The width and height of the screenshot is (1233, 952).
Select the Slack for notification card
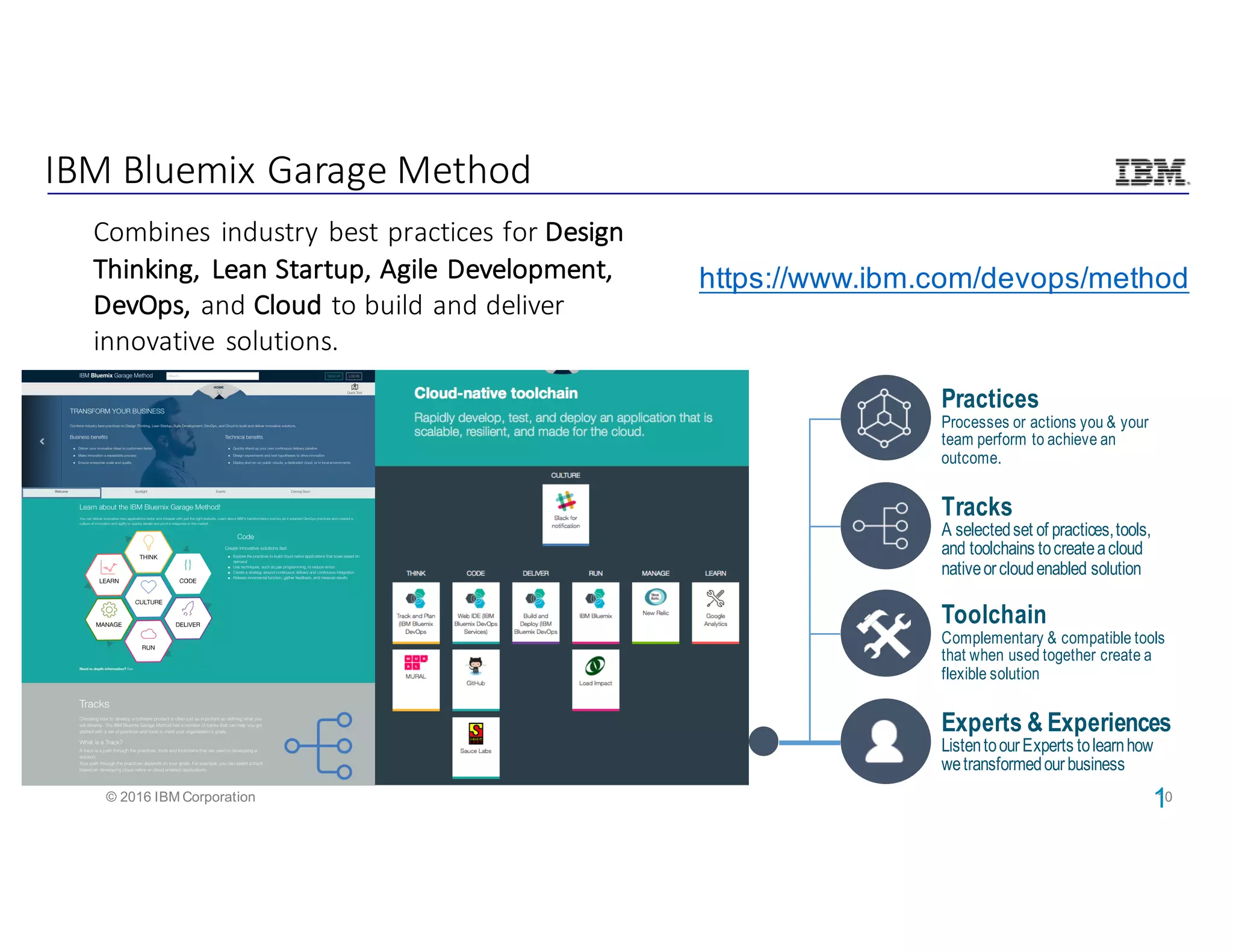(565, 515)
